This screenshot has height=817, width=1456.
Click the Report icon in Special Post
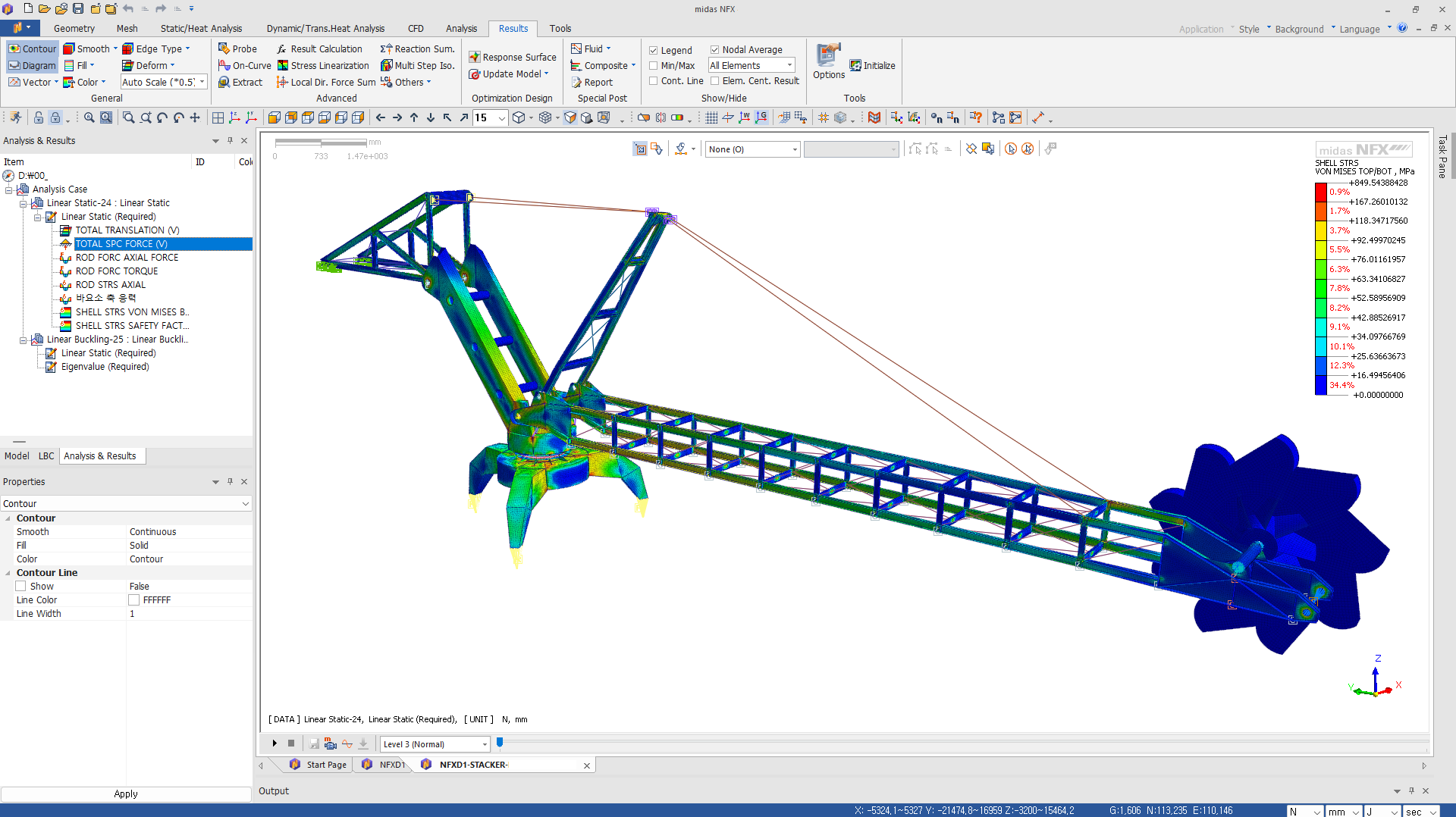576,82
